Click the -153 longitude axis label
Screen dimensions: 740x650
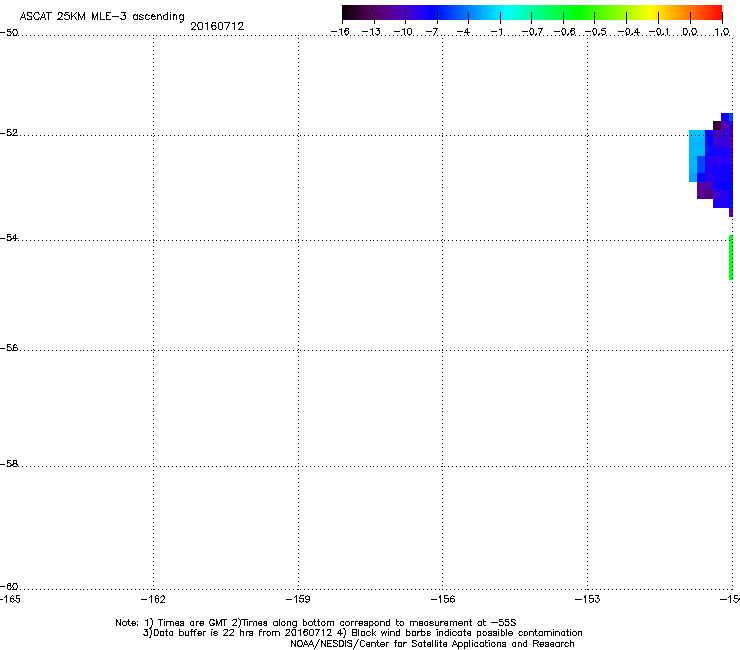click(588, 599)
